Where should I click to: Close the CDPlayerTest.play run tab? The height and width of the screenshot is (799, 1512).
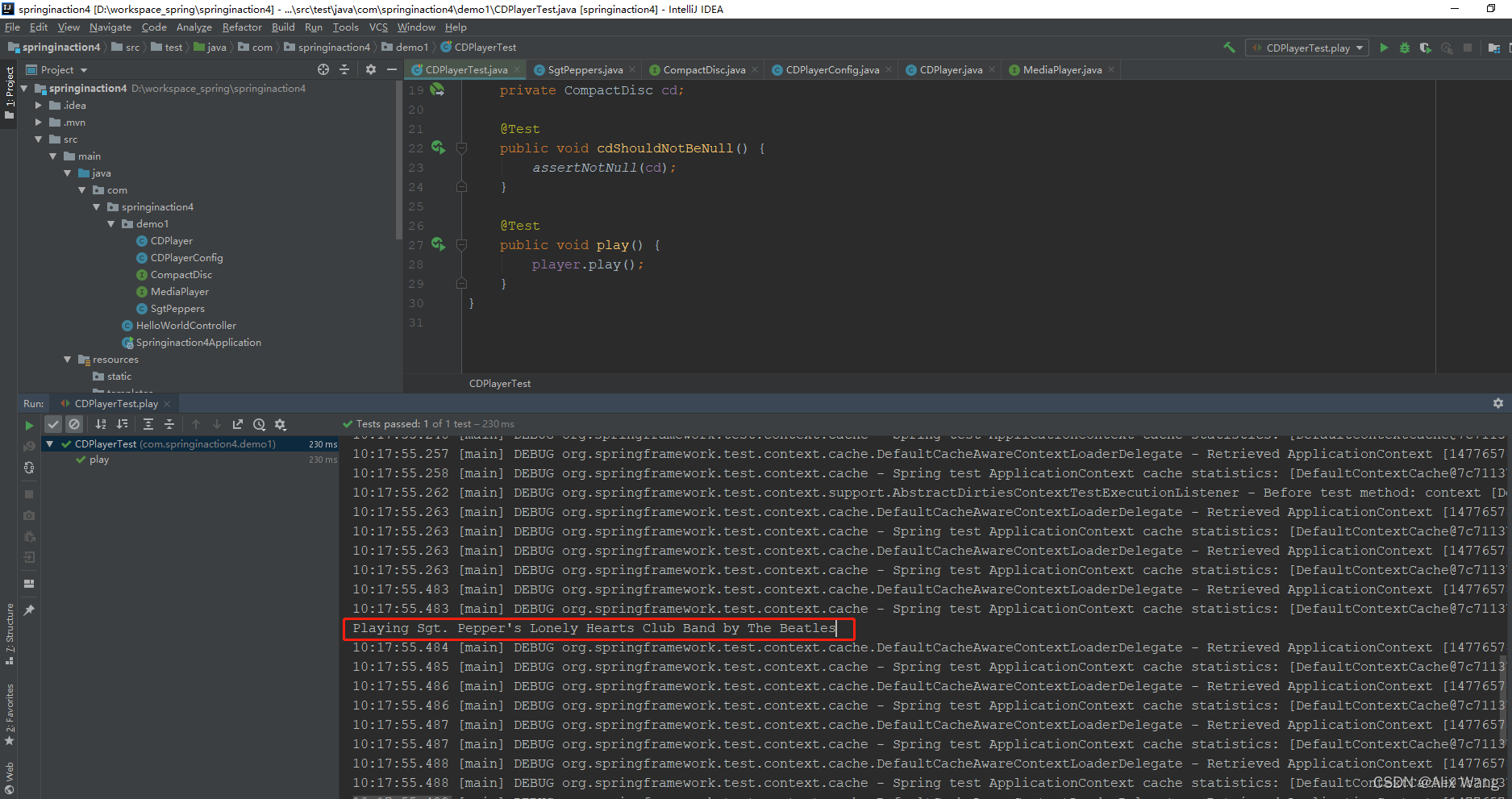pyautogui.click(x=167, y=404)
